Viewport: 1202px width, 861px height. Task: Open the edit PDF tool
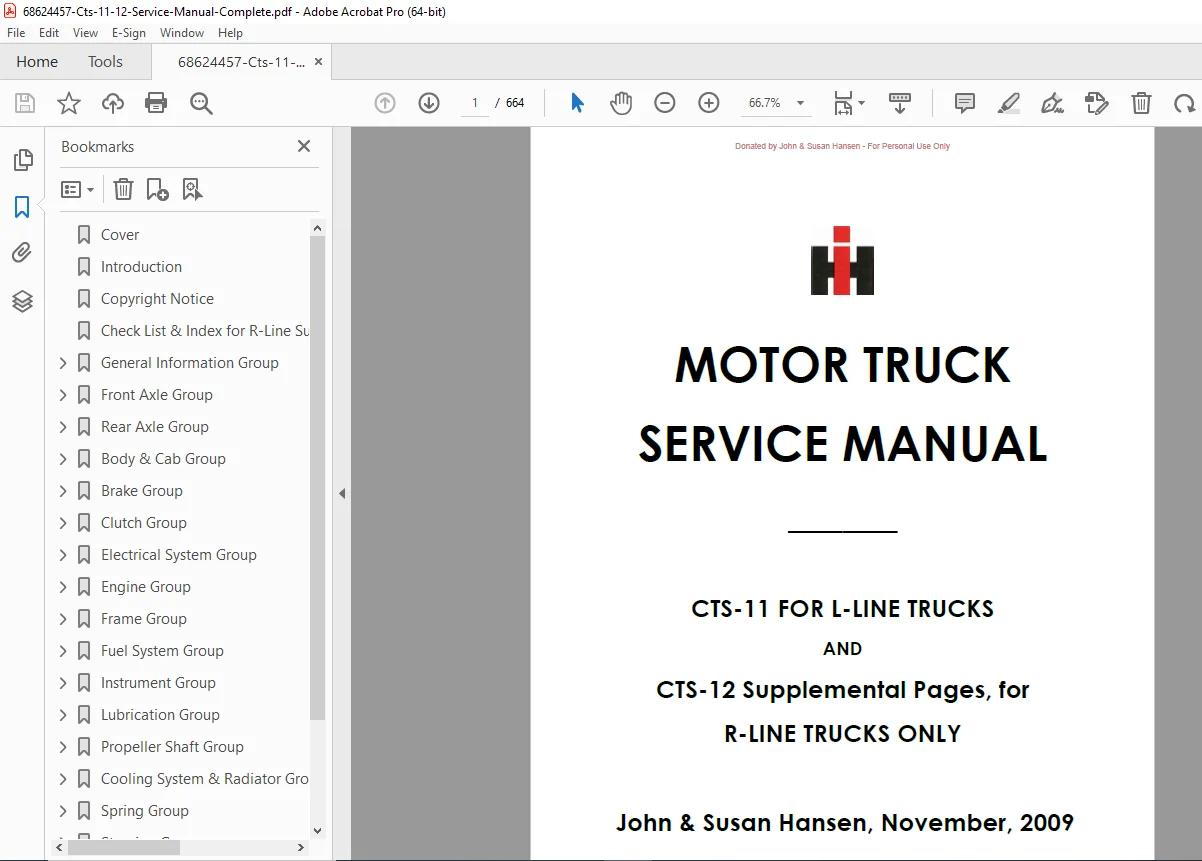(1097, 103)
